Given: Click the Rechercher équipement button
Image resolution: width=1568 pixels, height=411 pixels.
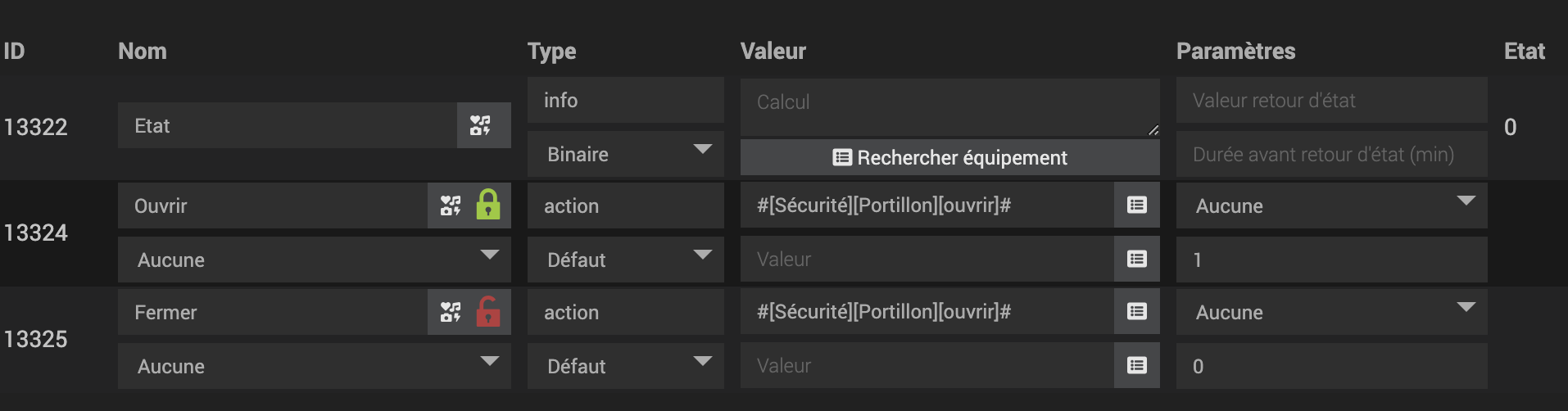Looking at the screenshot, I should click(x=949, y=157).
